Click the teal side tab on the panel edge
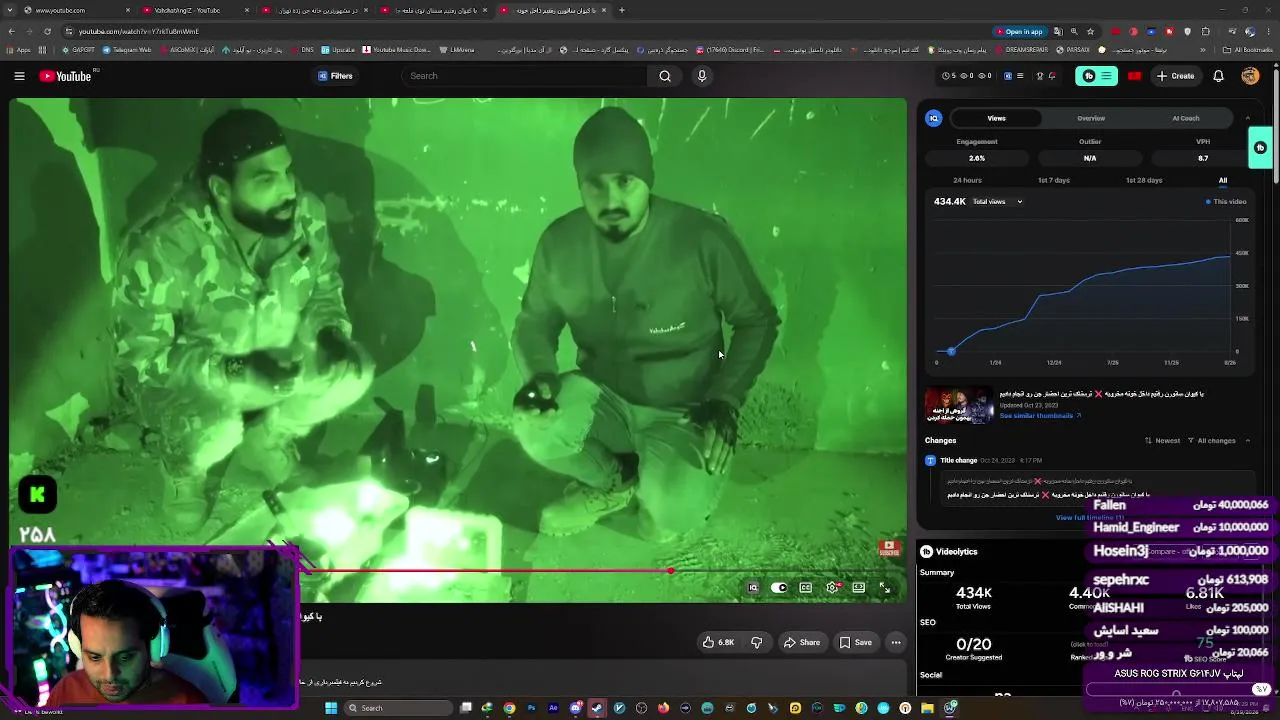Image resolution: width=1280 pixels, height=720 pixels. click(x=1260, y=148)
